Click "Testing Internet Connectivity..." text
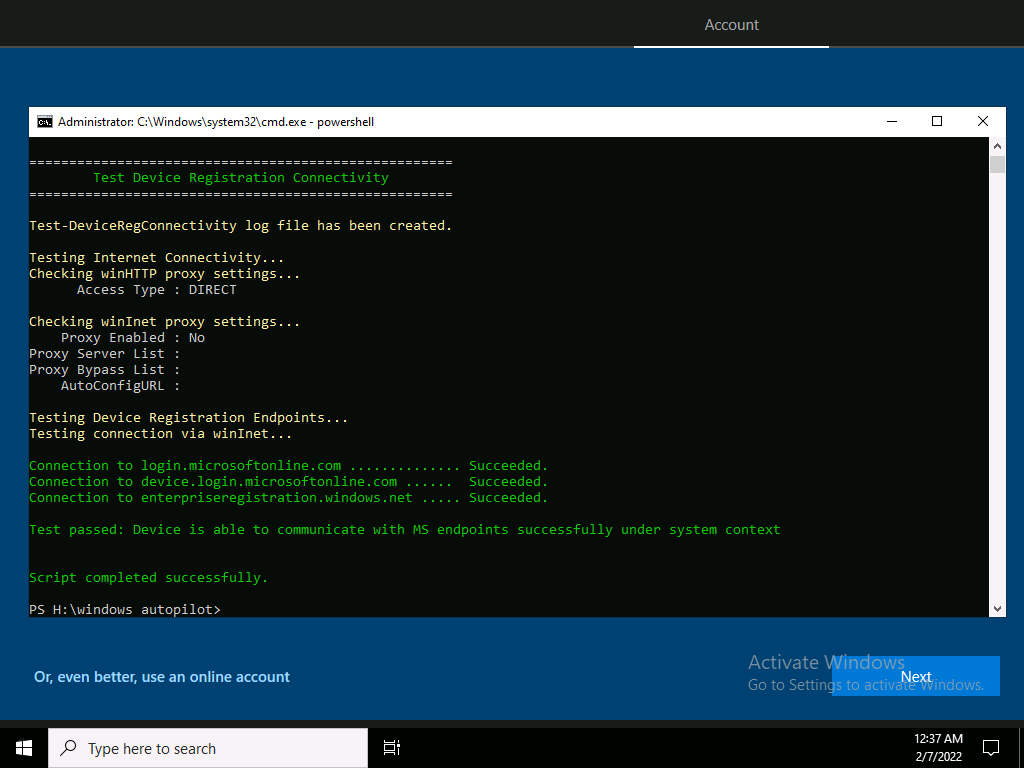 click(157, 257)
